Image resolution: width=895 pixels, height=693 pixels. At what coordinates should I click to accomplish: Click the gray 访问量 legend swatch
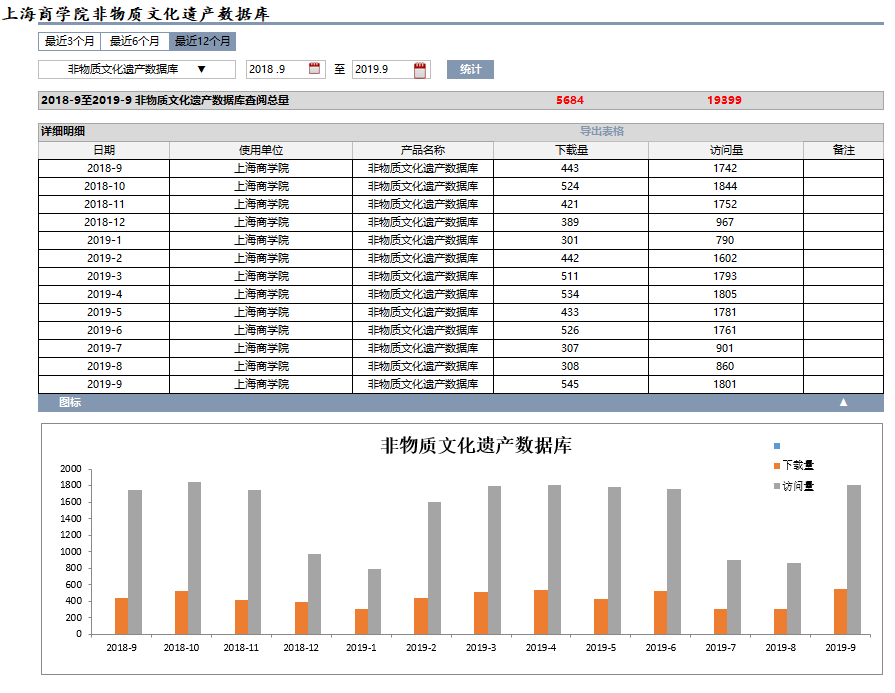click(x=777, y=486)
